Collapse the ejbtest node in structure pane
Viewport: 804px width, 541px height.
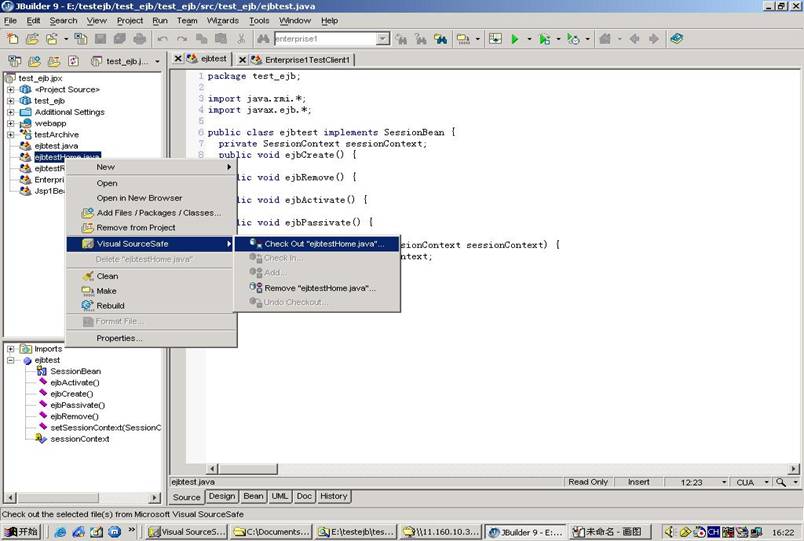pyautogui.click(x=10, y=360)
